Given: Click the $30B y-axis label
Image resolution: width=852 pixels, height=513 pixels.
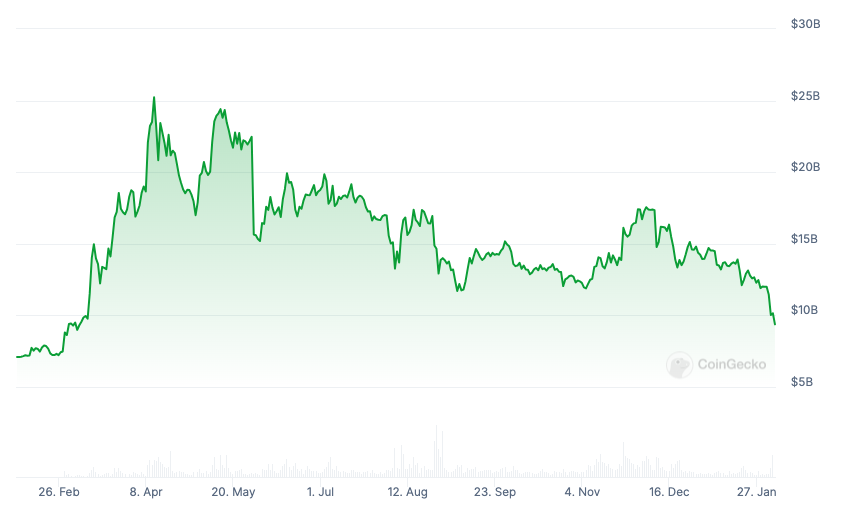Looking at the screenshot, I should coord(805,23).
